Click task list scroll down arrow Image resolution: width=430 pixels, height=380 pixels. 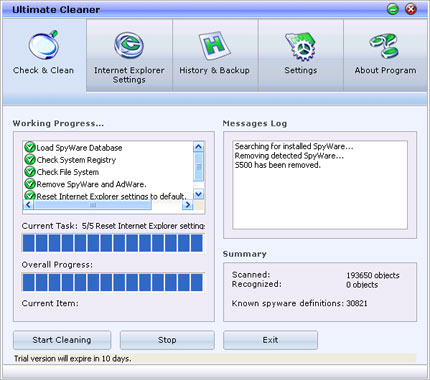pyautogui.click(x=199, y=194)
